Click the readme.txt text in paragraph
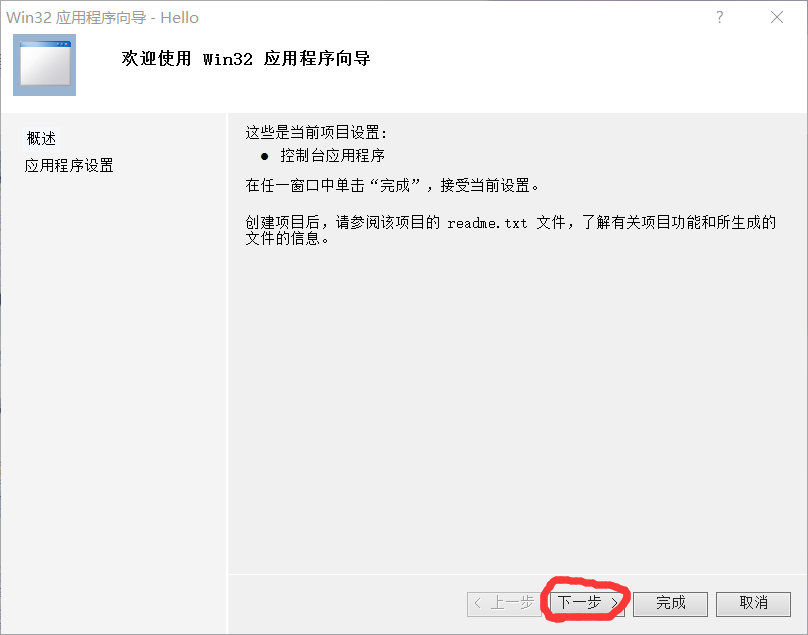Screen dimensions: 808x635 [x=487, y=223]
